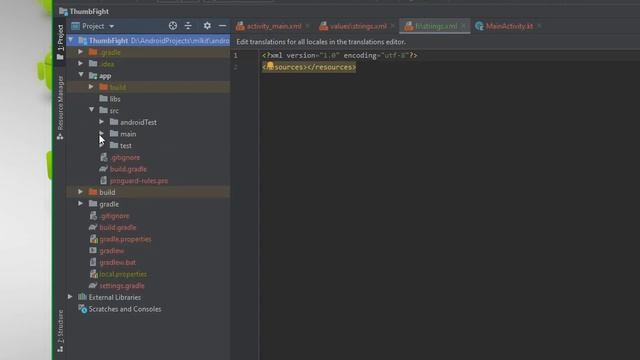The height and width of the screenshot is (360, 640).
Task: Click the locate/scroll from source target icon
Action: (173, 26)
